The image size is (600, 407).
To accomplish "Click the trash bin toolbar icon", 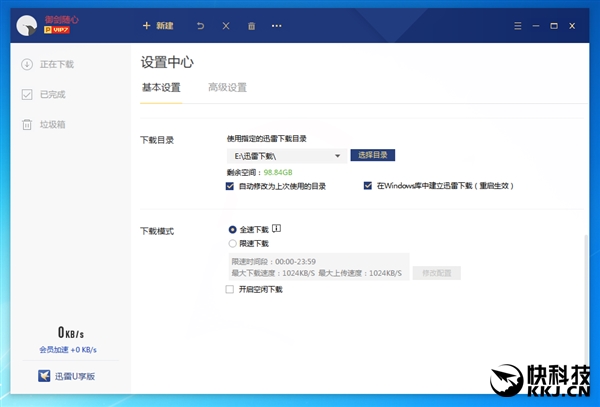I will pyautogui.click(x=251, y=26).
